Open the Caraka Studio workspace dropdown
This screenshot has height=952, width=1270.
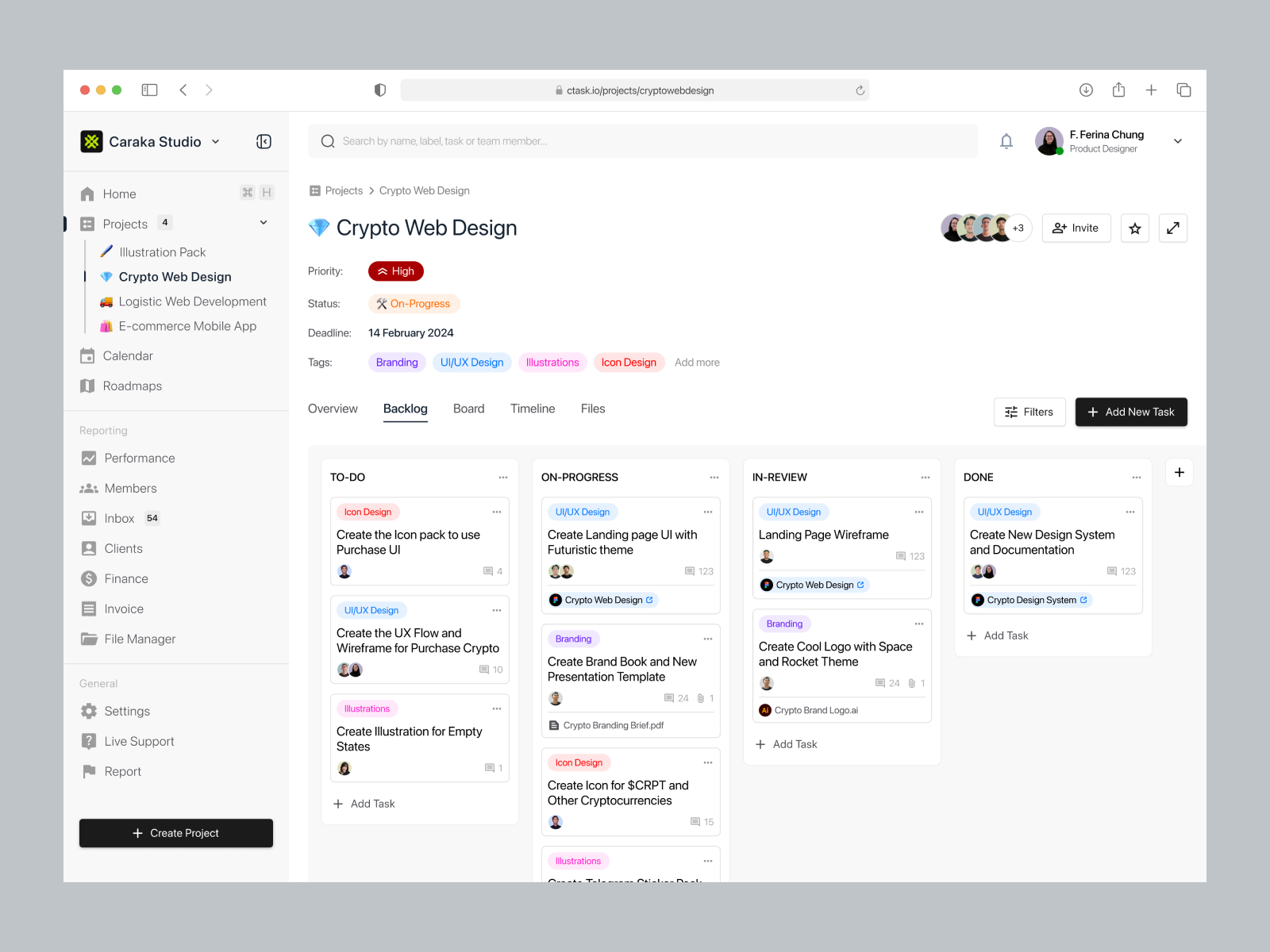215,141
